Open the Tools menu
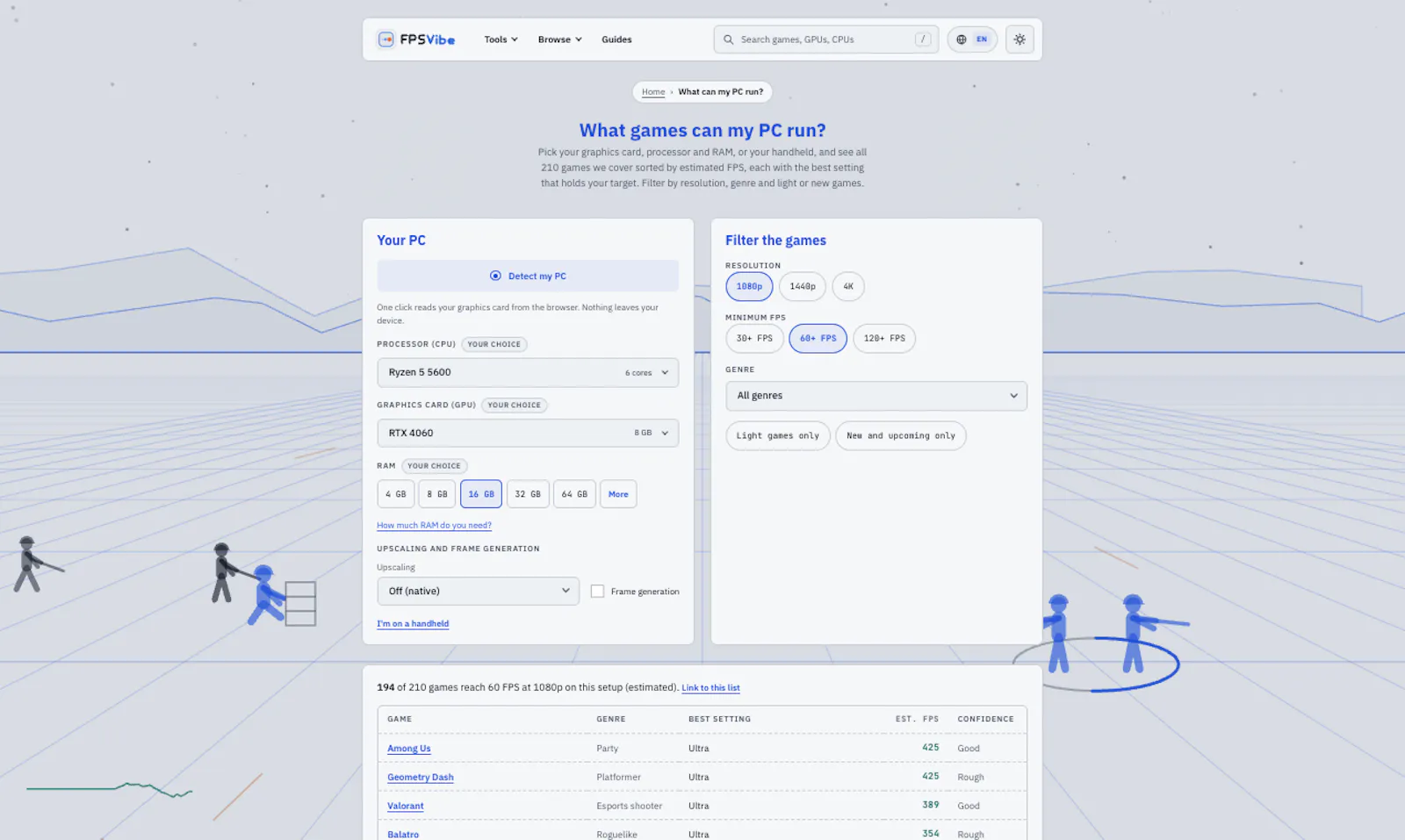 click(x=501, y=39)
